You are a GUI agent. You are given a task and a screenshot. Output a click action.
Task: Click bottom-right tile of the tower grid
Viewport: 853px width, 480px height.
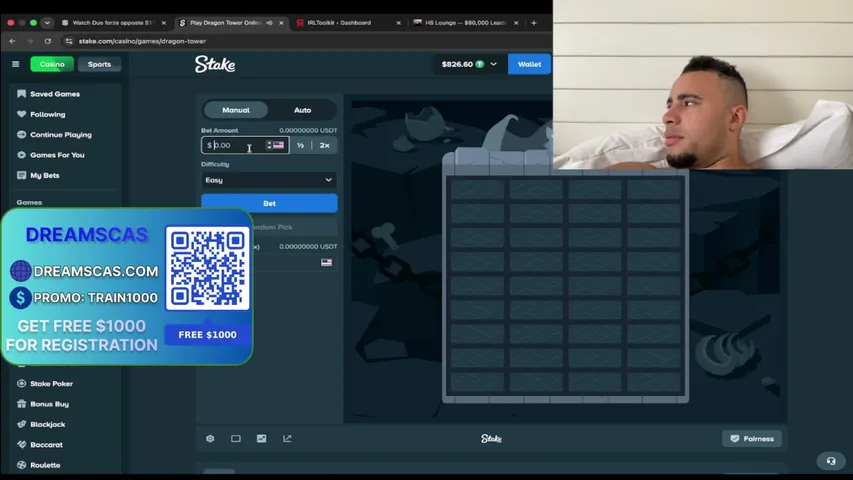(653, 381)
